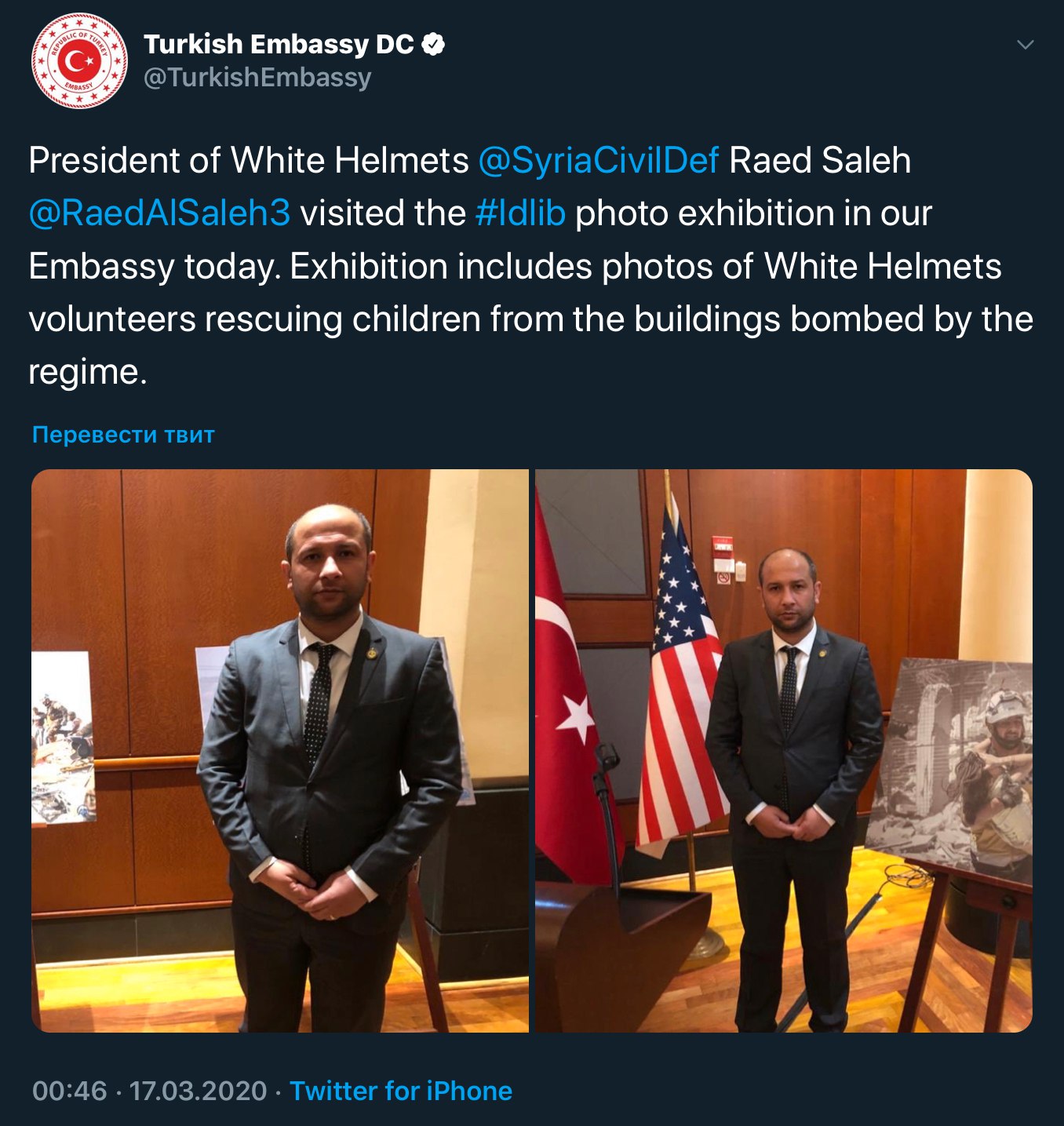Image resolution: width=1064 pixels, height=1126 pixels.
Task: Open the right photo with Turkish and US flags
Action: click(x=784, y=751)
